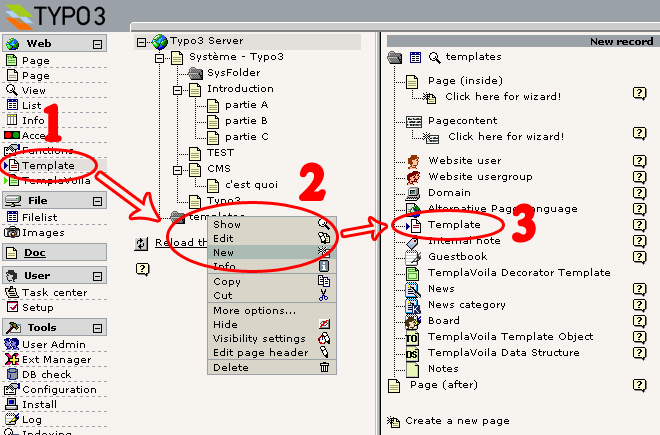Open the DB check module icon
This screenshot has width=660, height=435.
(x=12, y=374)
